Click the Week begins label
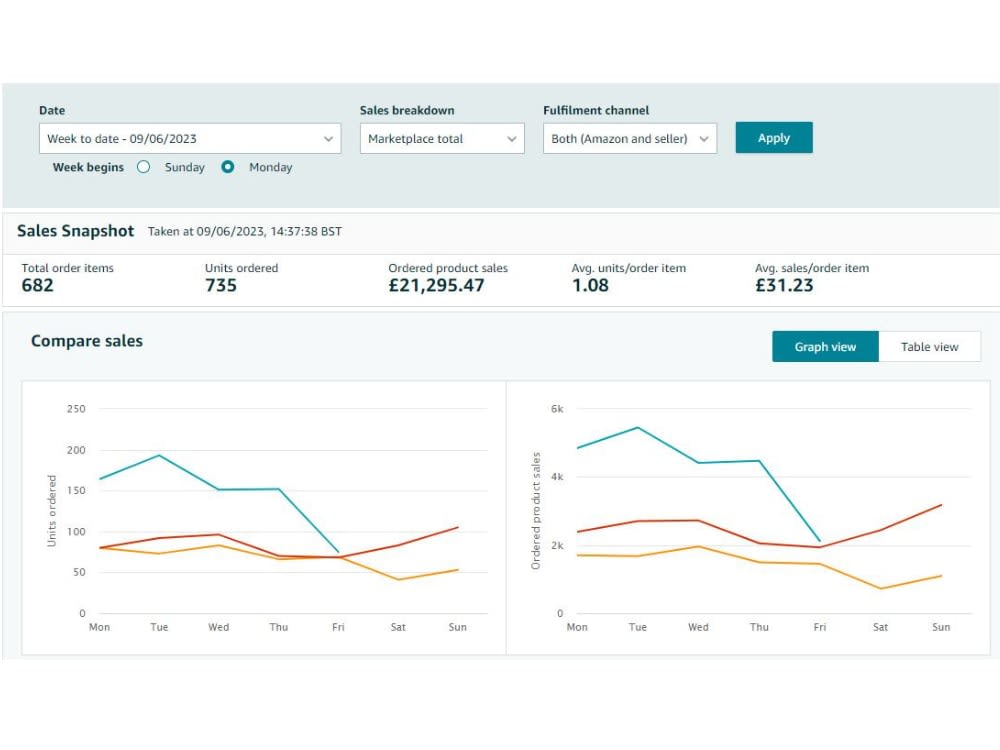 point(88,167)
